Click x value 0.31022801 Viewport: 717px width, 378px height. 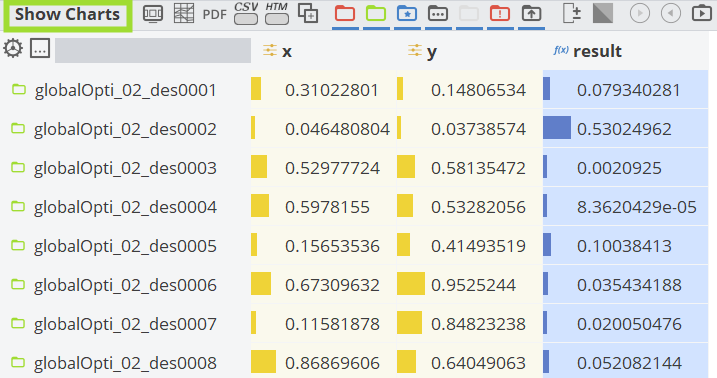point(332,90)
